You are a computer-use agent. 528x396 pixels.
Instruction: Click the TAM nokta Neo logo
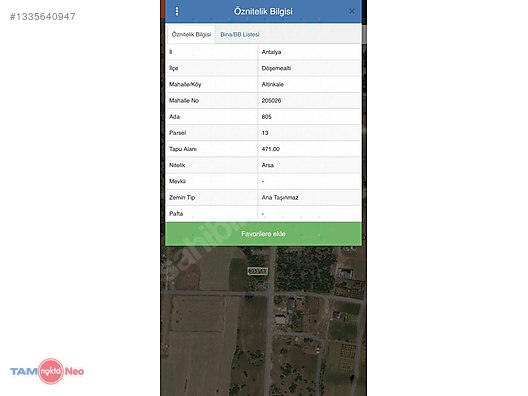click(47, 371)
